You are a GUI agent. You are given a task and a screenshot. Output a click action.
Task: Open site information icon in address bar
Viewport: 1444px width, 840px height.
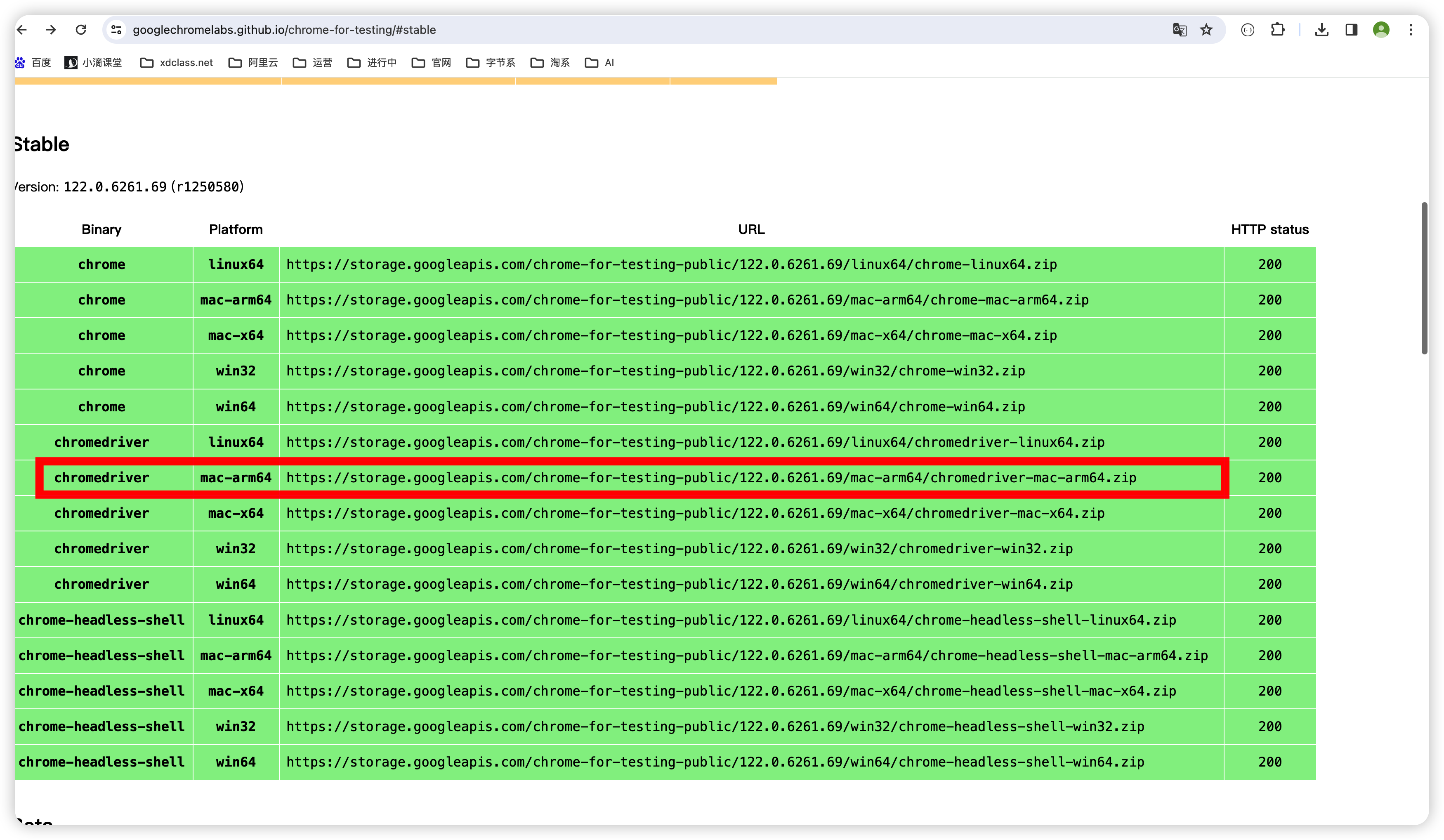click(116, 30)
